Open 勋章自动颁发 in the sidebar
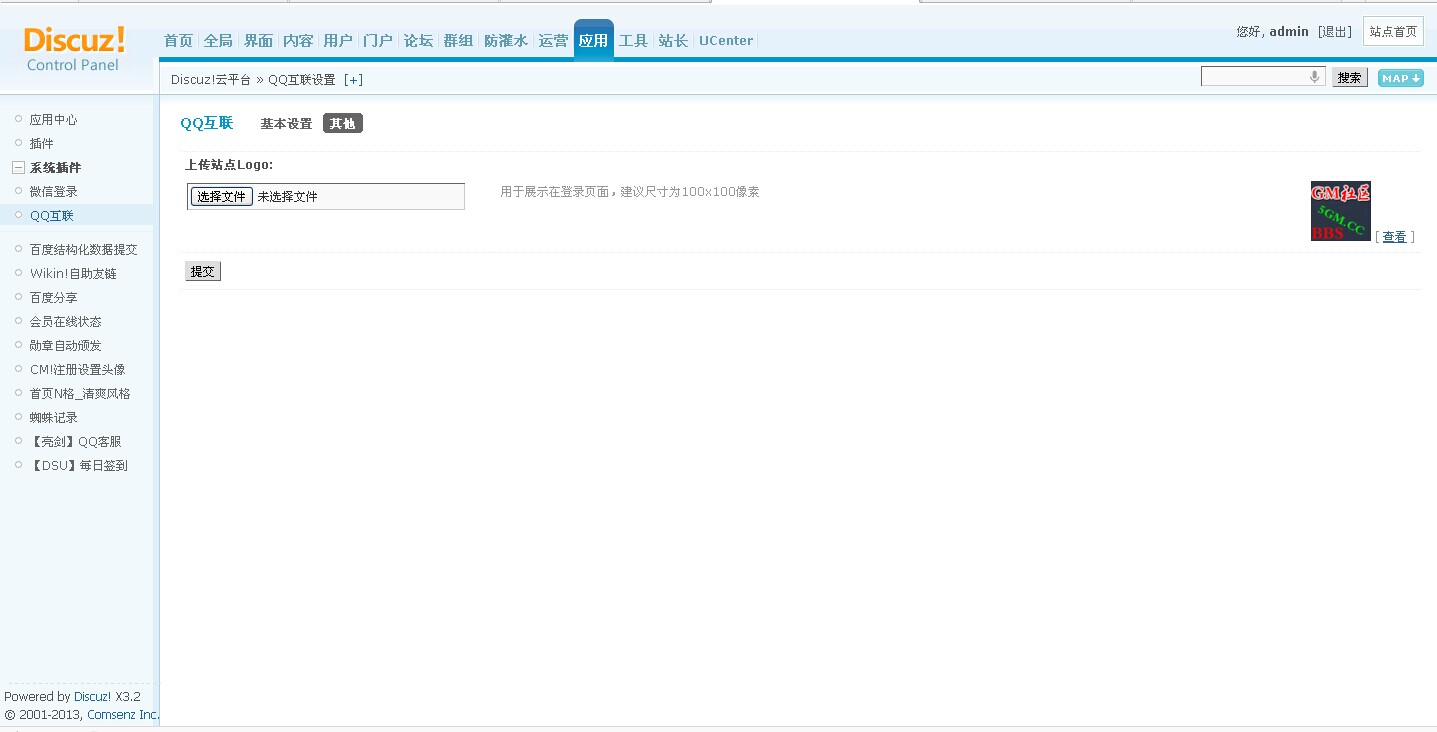 [65, 346]
